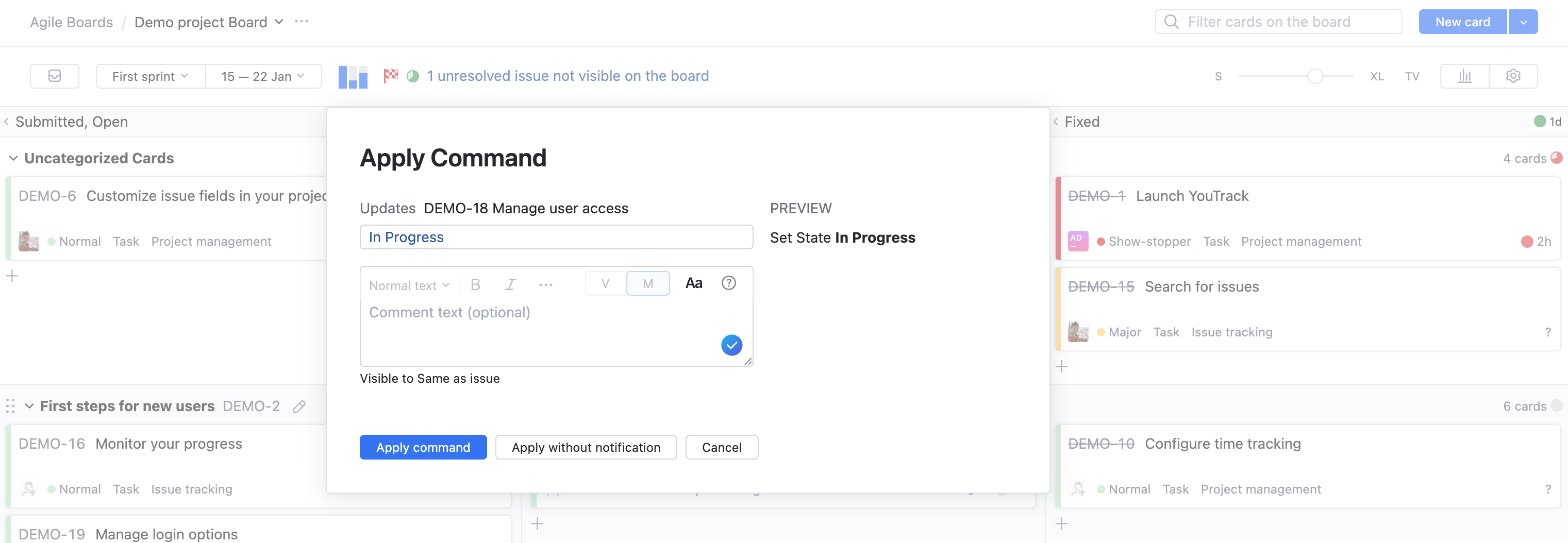Open the sprint progress chart icon
This screenshot has width=1568, height=543.
tap(353, 76)
